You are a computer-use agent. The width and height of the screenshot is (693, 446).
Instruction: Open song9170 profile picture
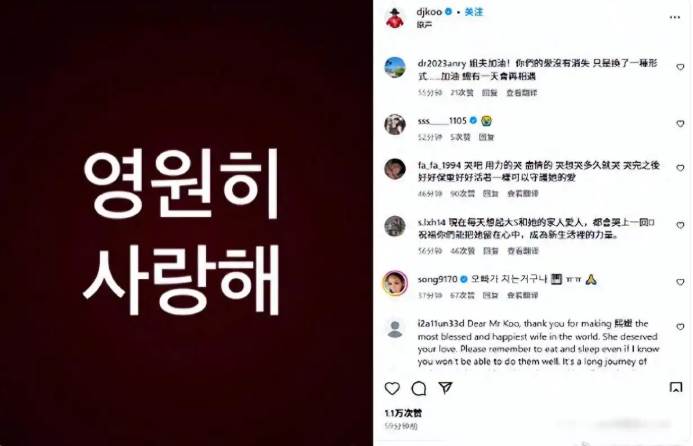click(395, 282)
